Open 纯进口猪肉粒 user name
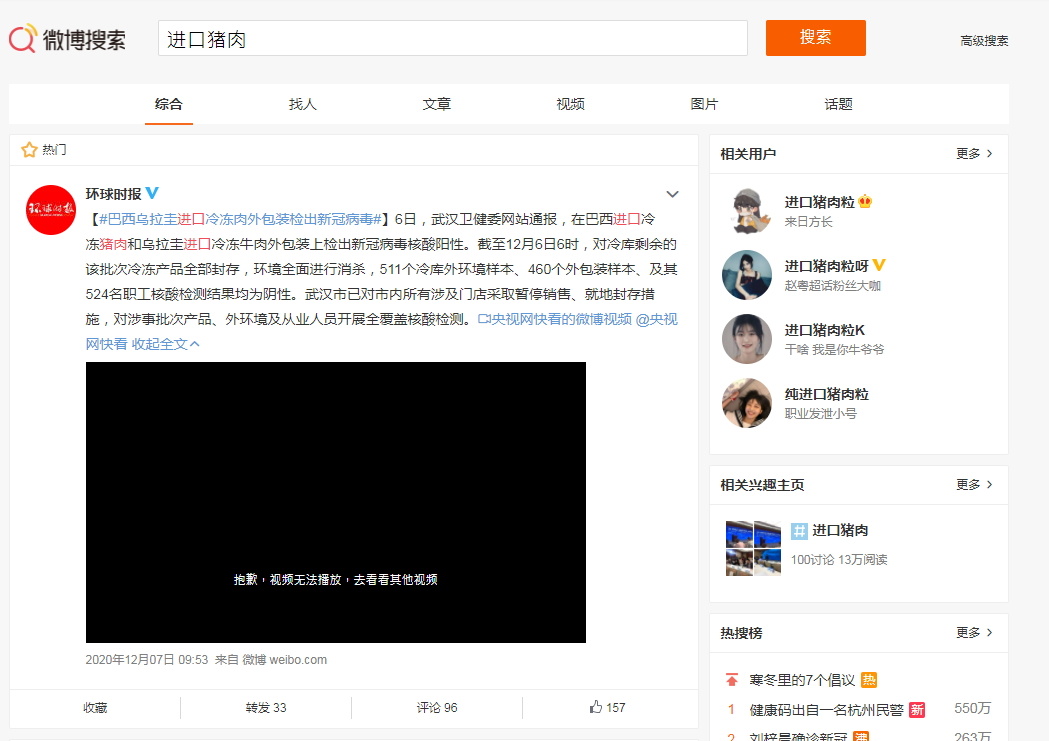 click(x=827, y=394)
